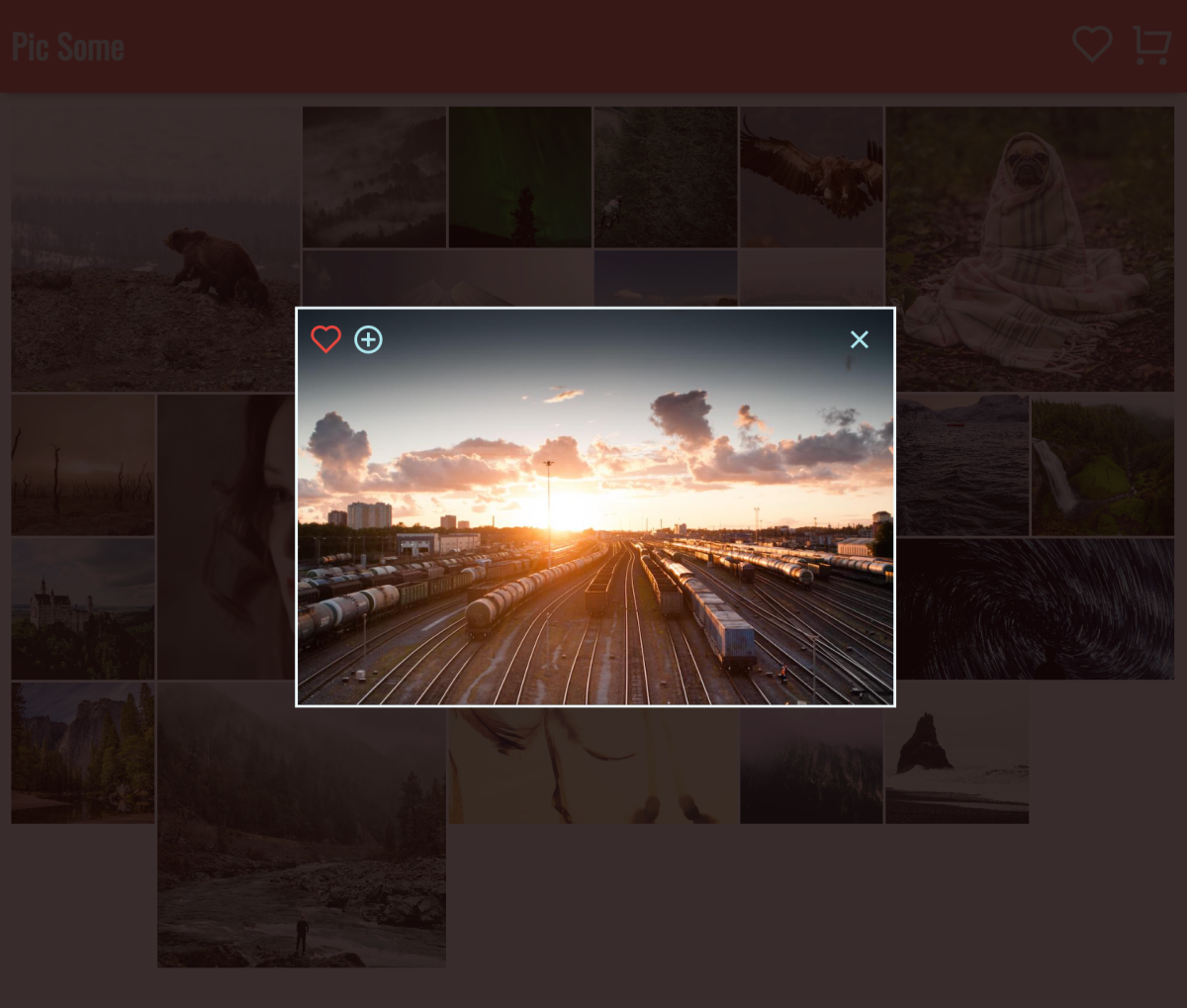Close the enlarged photo modal

859,340
